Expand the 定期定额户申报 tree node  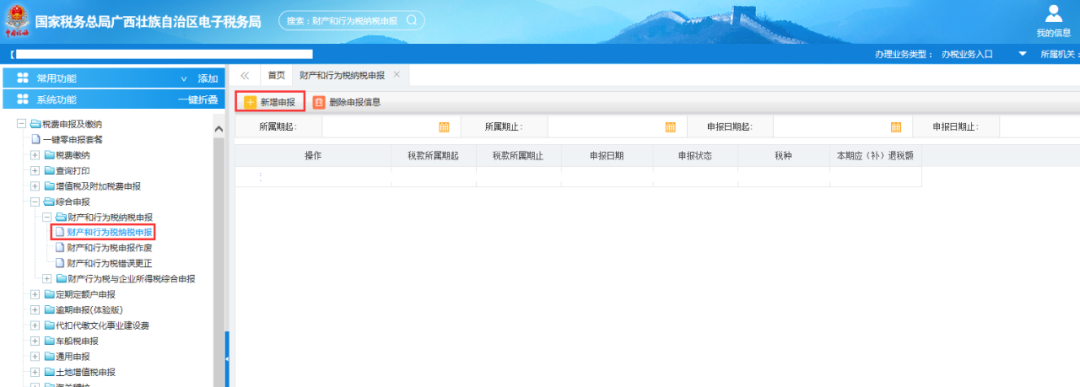tap(35, 295)
